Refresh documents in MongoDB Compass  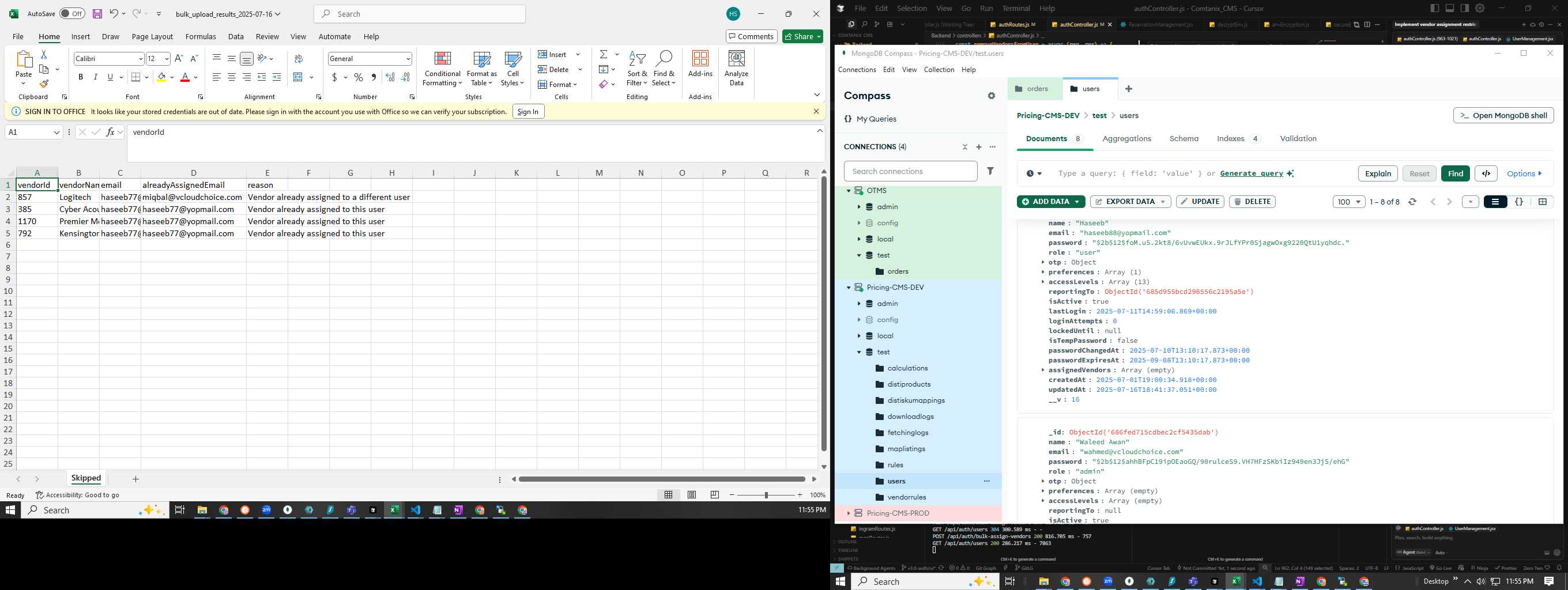tap(1413, 202)
